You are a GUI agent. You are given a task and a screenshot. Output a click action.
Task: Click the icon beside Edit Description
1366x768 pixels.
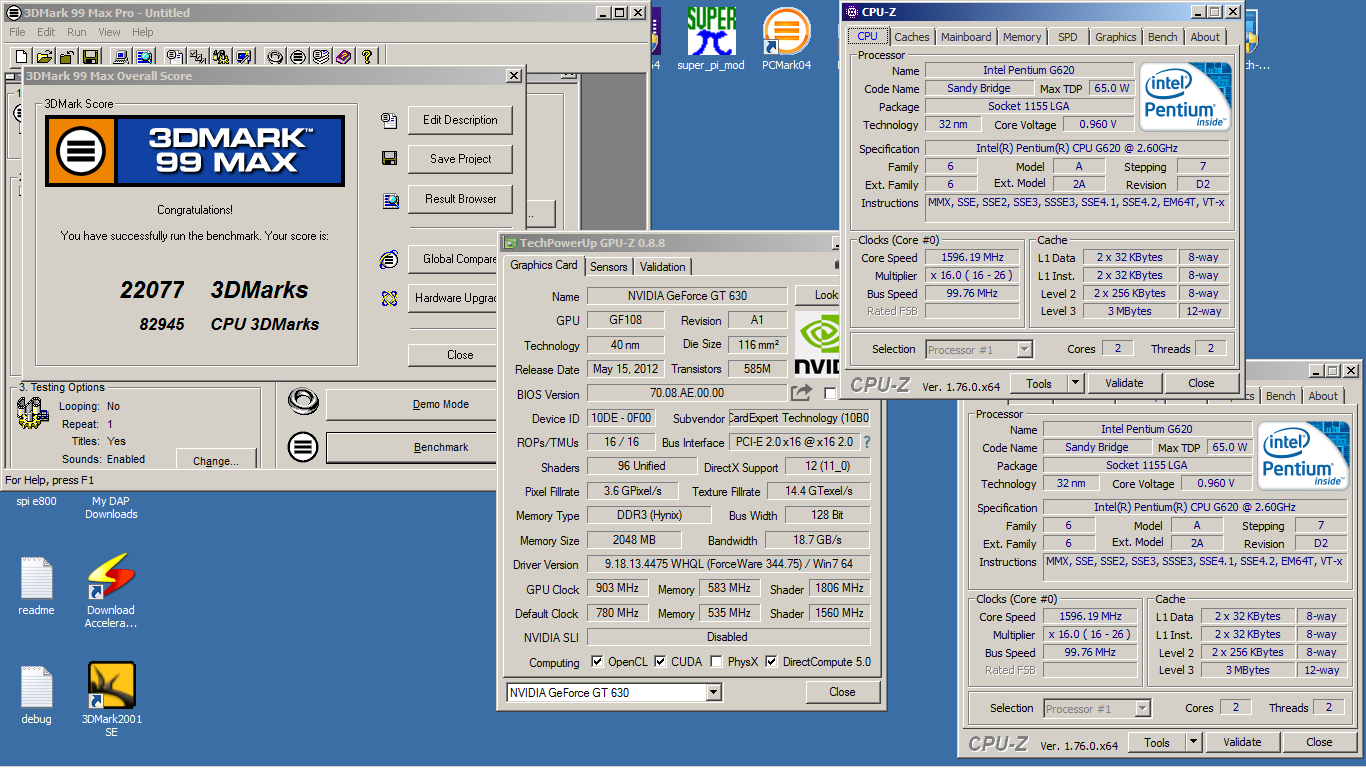[x=390, y=120]
